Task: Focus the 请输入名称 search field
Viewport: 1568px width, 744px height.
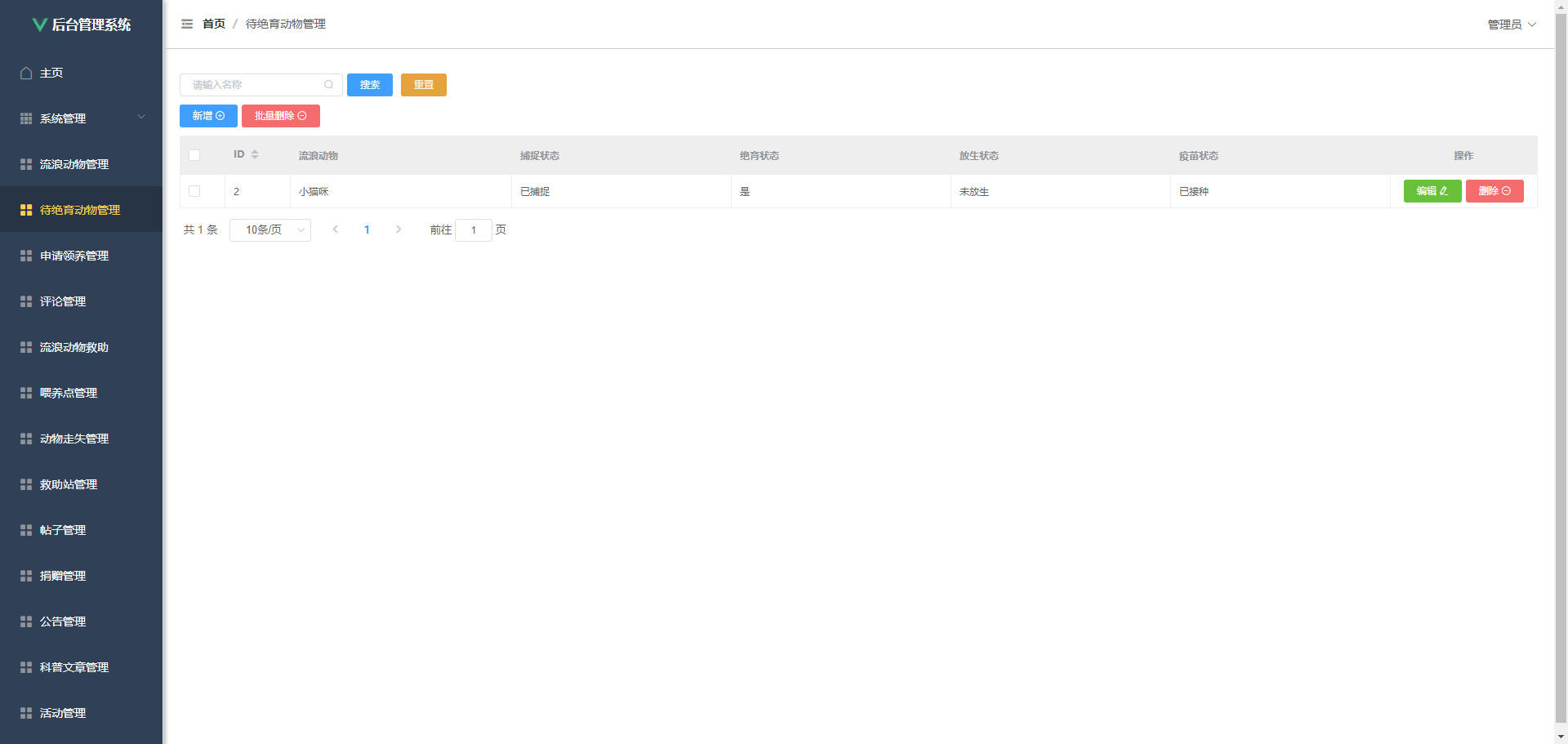Action: (x=255, y=85)
